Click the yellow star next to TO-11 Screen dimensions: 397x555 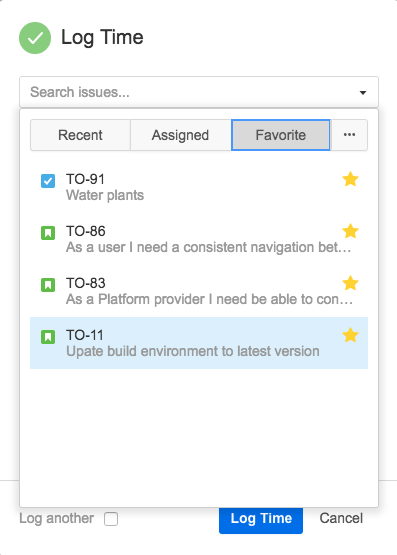[350, 335]
